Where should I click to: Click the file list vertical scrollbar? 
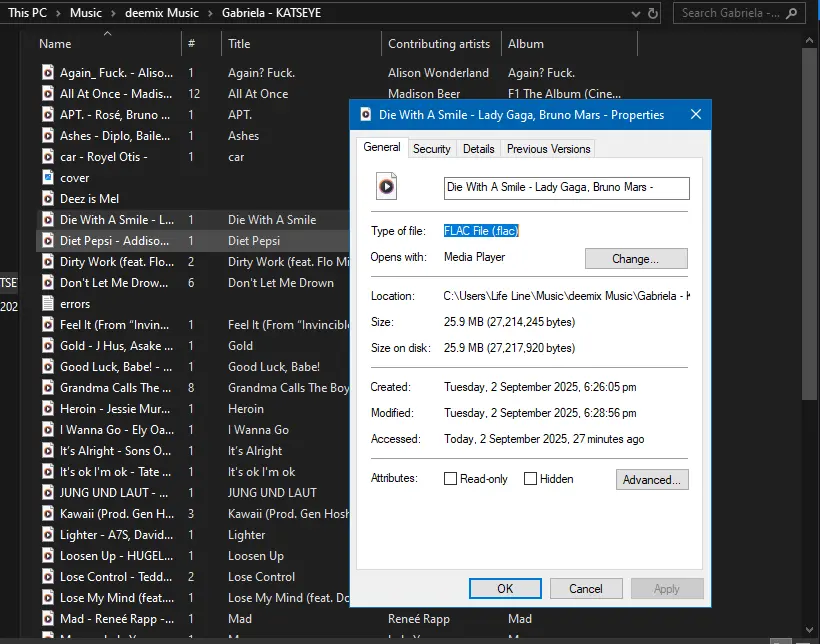pyautogui.click(x=808, y=224)
